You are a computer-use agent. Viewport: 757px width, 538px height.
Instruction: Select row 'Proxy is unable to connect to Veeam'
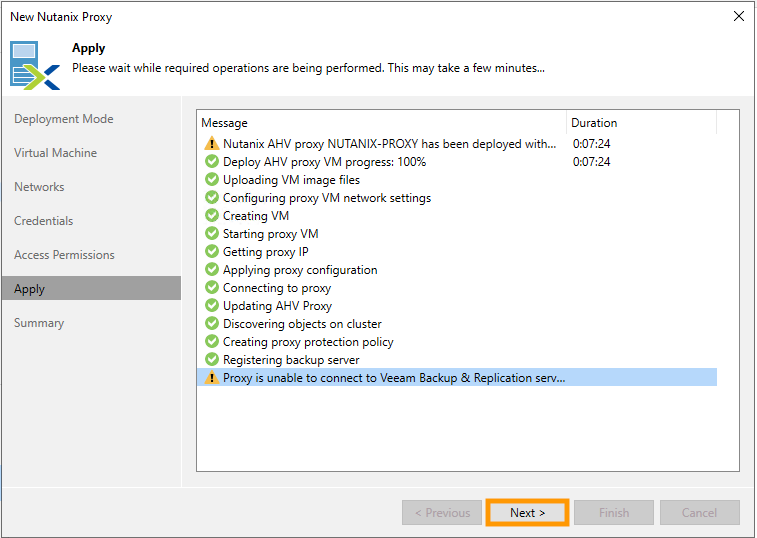coord(457,378)
